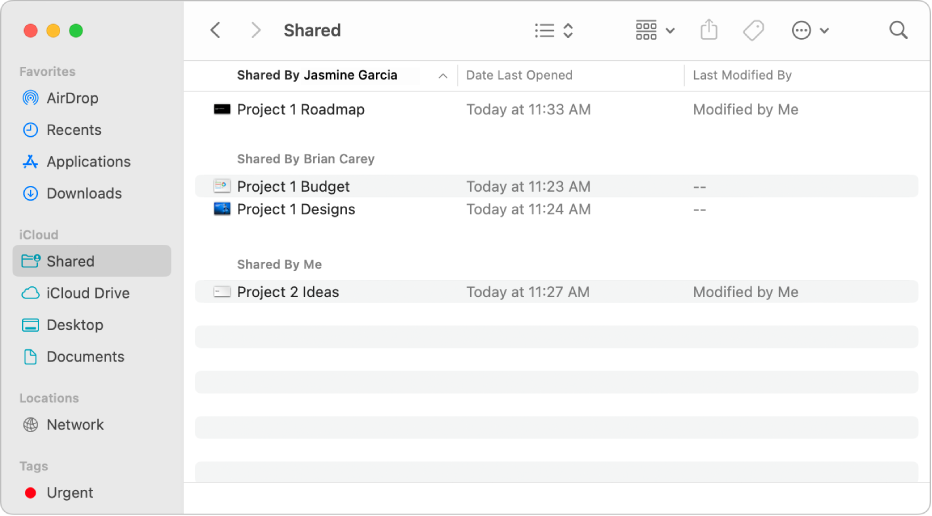Viewport: 932px width, 516px height.
Task: Click the Share toolbar icon
Action: (x=709, y=31)
